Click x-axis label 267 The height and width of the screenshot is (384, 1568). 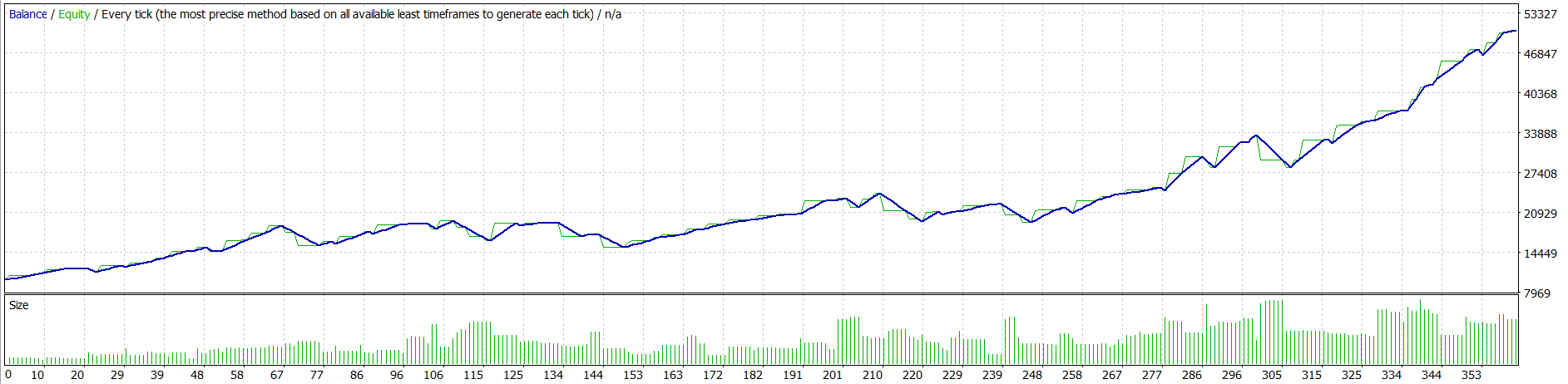(1112, 375)
